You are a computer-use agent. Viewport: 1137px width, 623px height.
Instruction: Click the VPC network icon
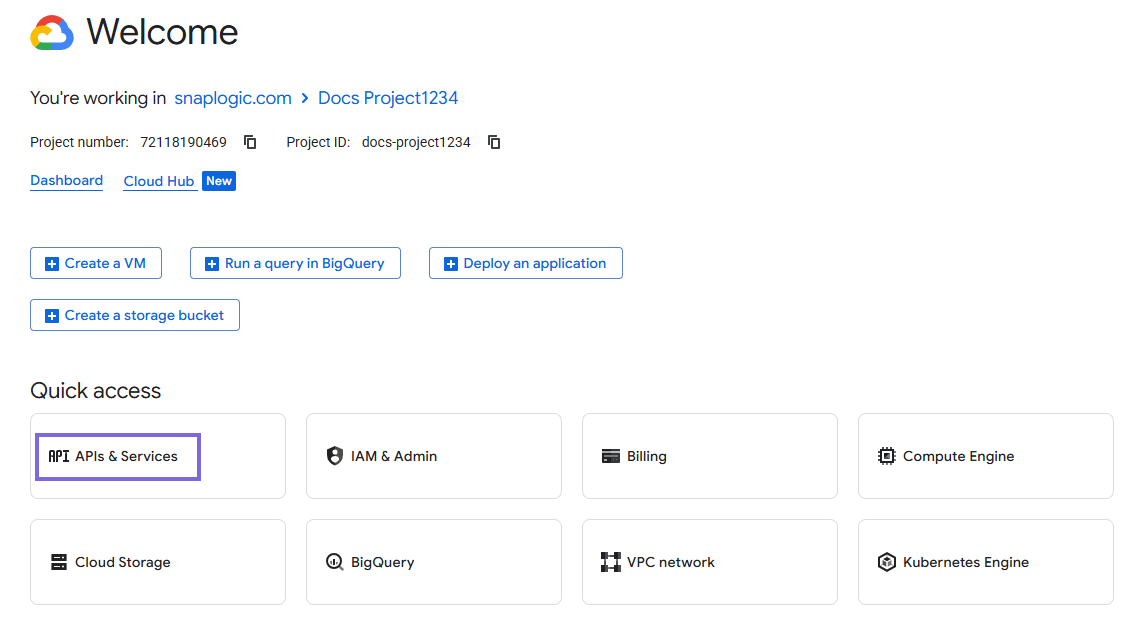click(x=611, y=562)
